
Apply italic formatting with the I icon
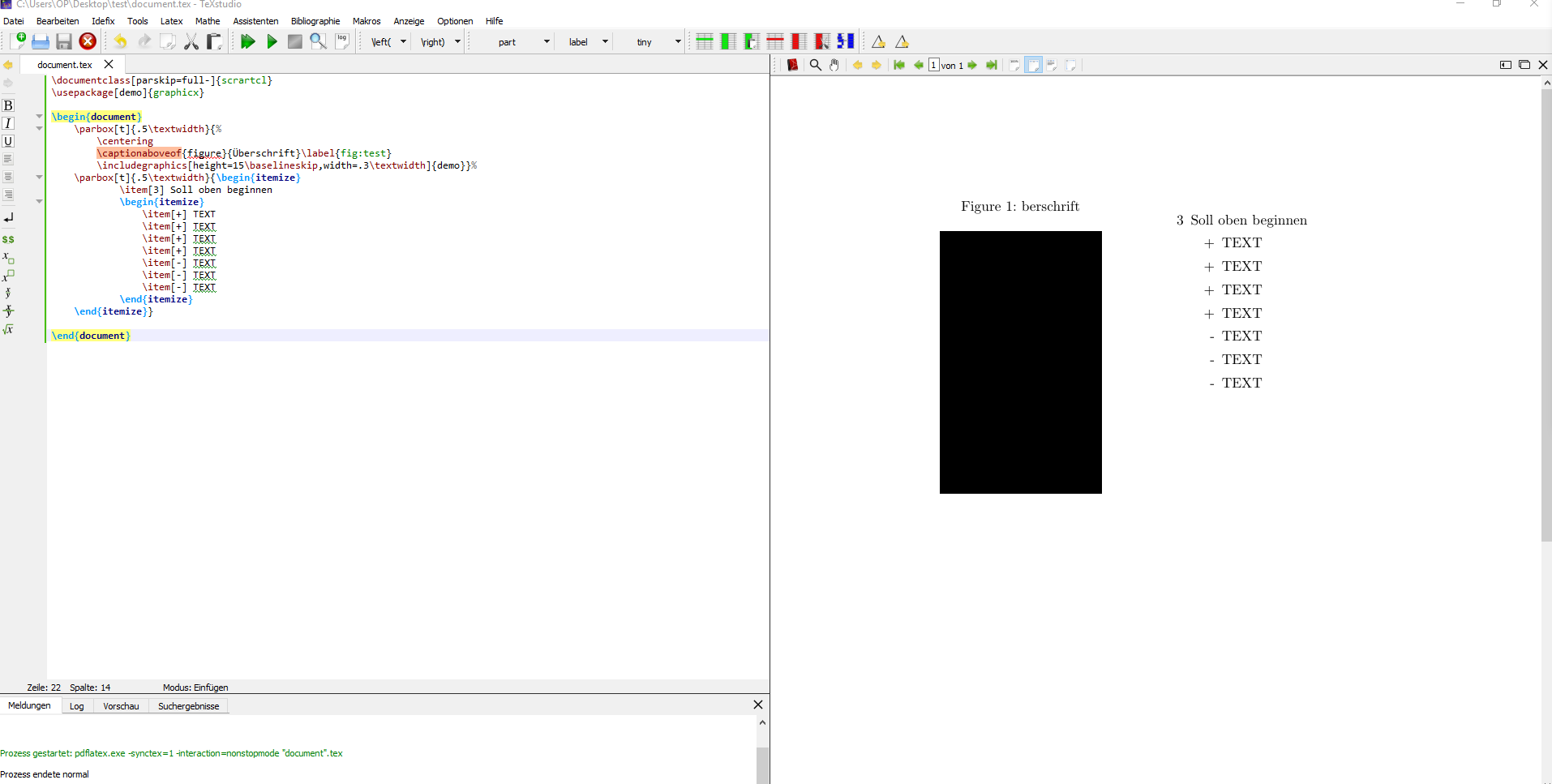pos(8,123)
